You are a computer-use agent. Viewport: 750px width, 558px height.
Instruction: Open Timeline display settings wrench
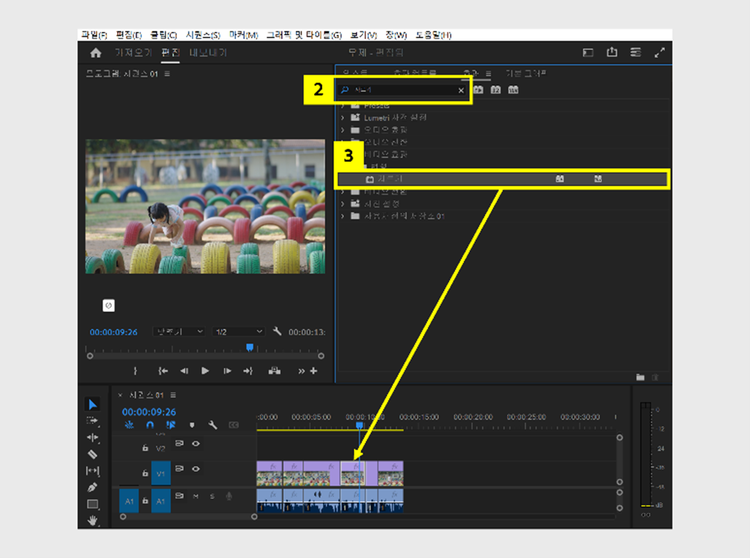pos(212,425)
